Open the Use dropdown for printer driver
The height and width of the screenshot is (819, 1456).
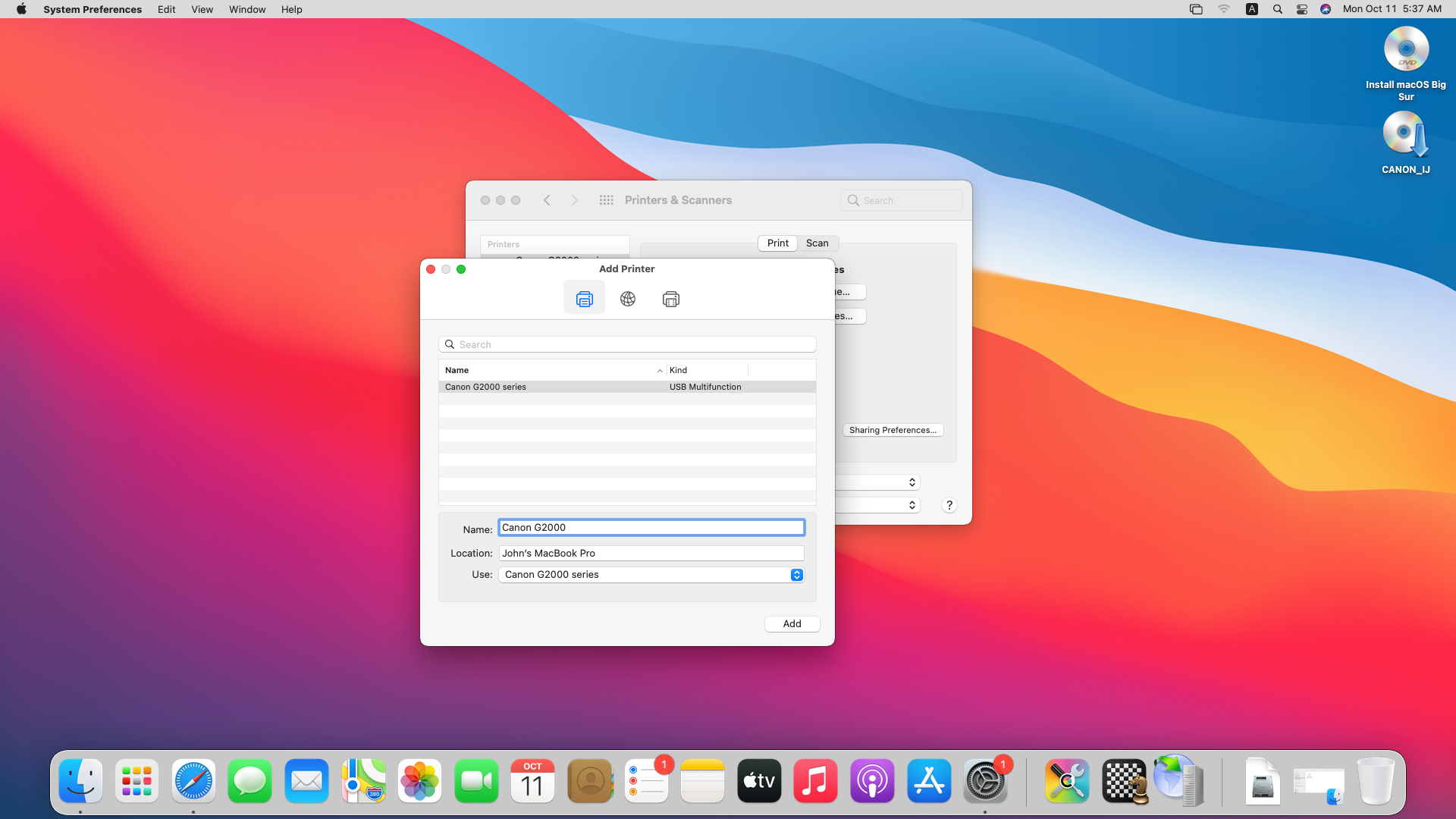pos(796,574)
